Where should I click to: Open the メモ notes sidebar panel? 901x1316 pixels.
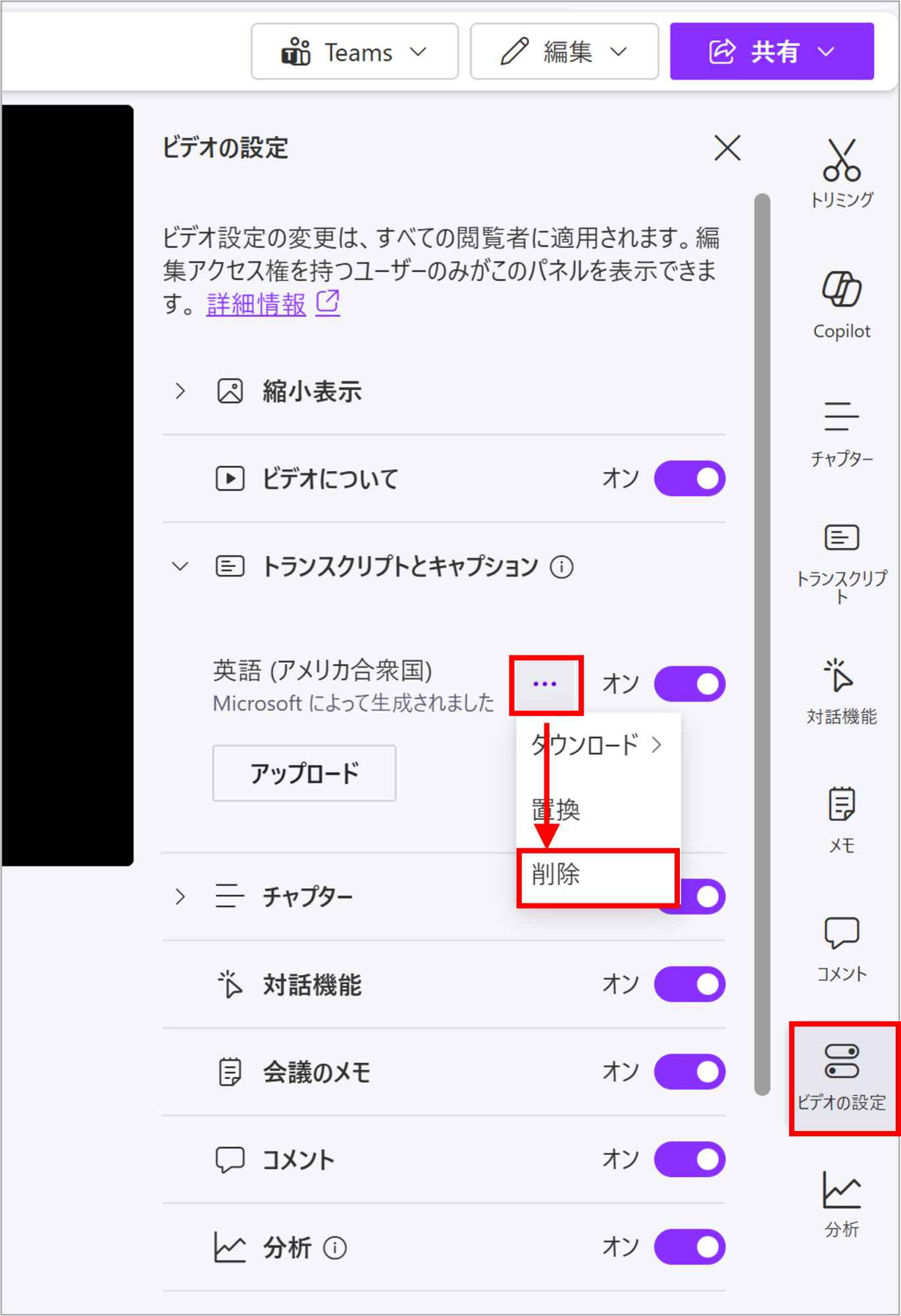841,820
